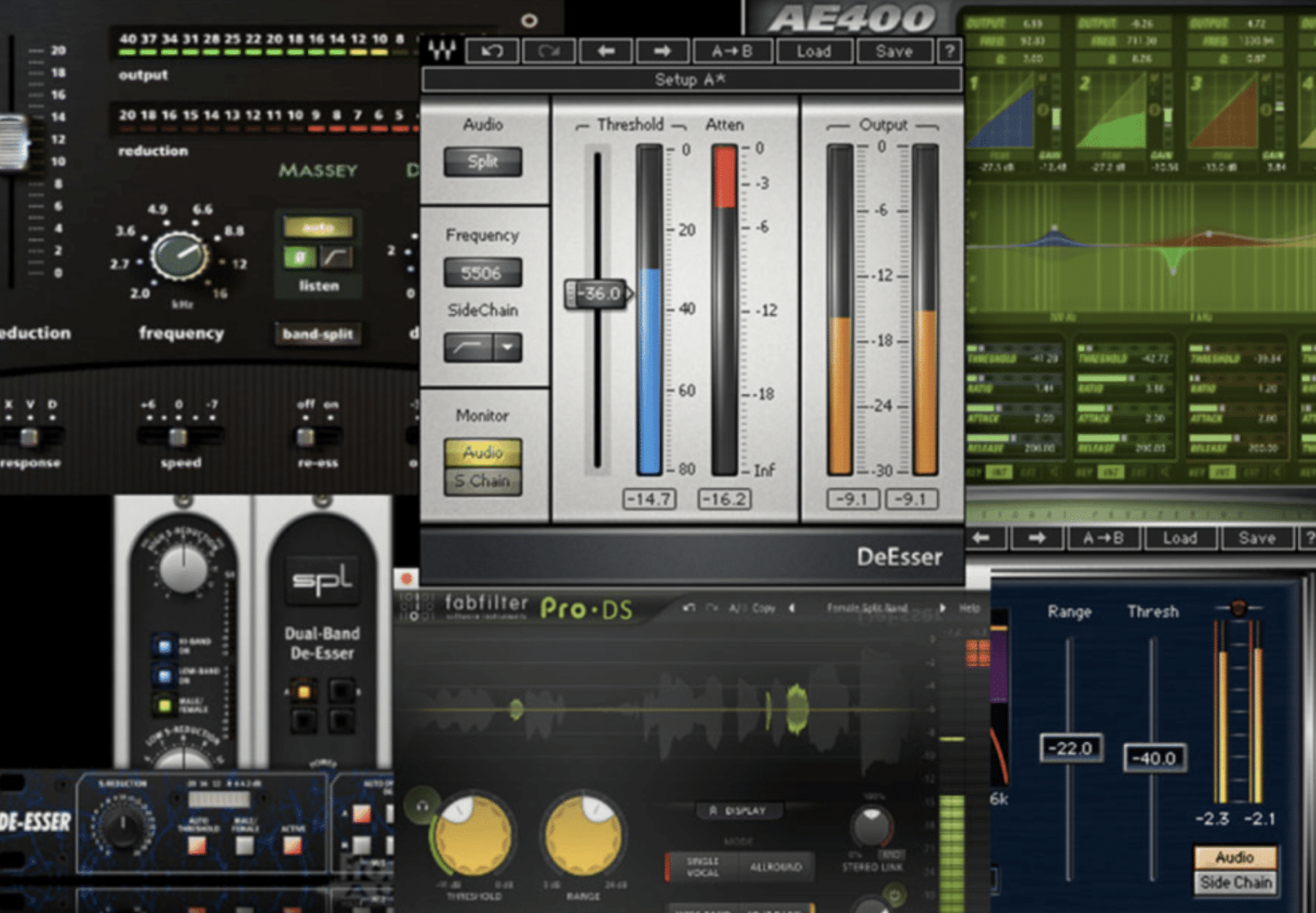Toggle the Split audio mode button
The image size is (1316, 913).
click(483, 161)
